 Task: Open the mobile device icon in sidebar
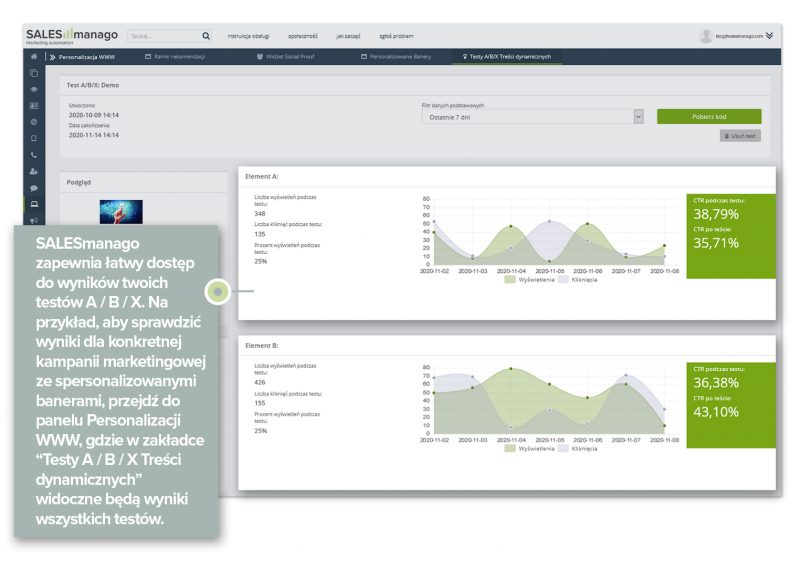pyautogui.click(x=34, y=139)
